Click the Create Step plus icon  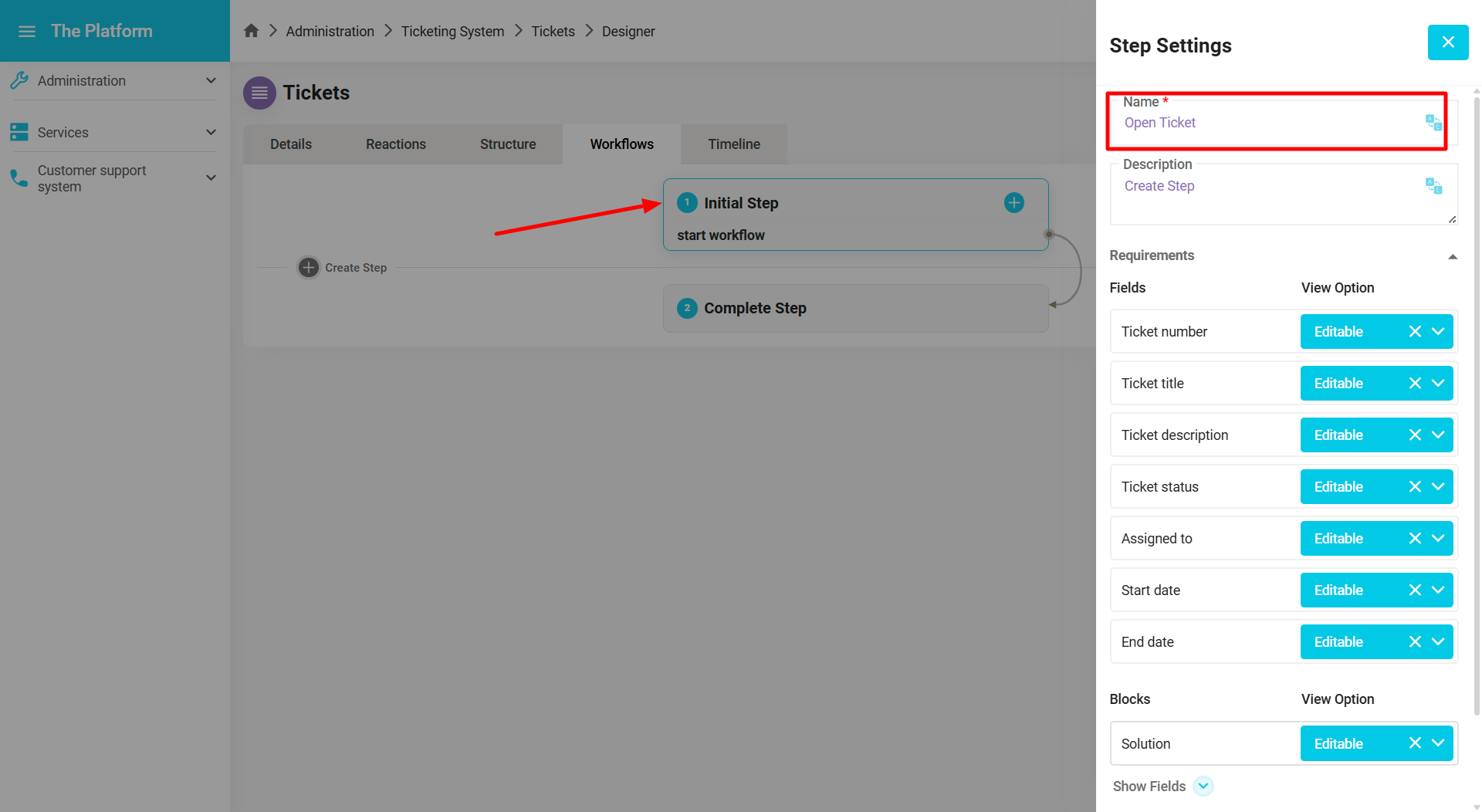pos(309,268)
